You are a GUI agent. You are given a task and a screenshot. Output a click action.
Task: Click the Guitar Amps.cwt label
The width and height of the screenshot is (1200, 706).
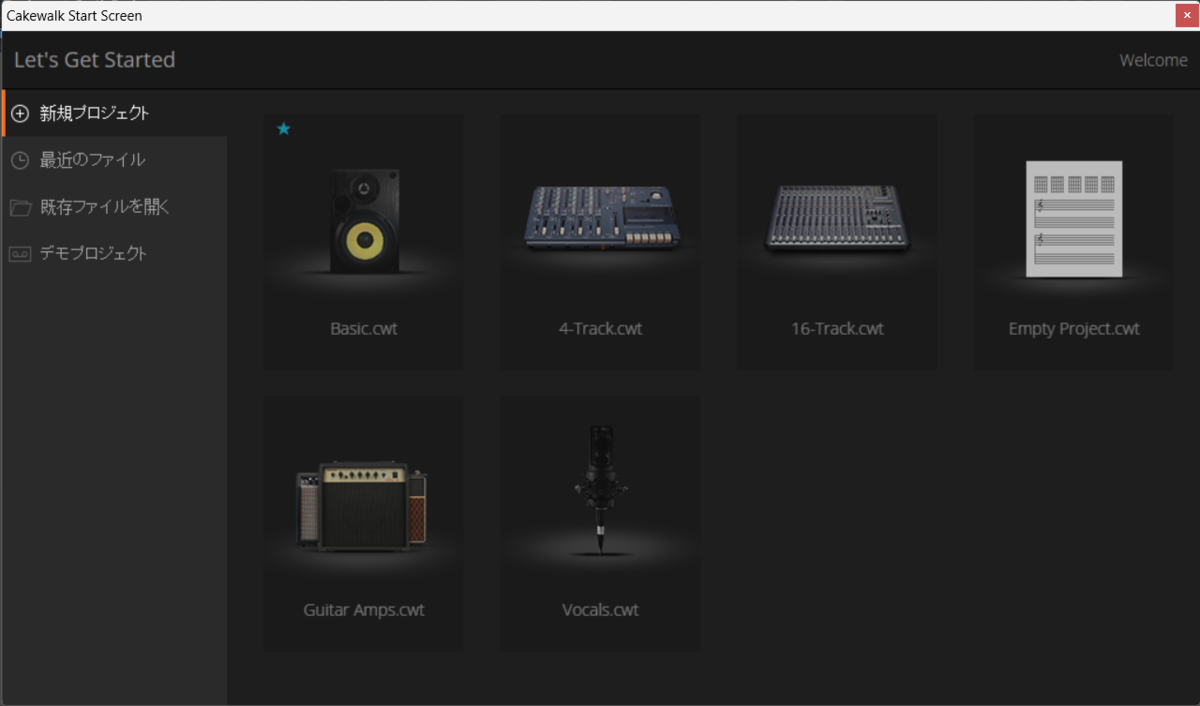coord(364,610)
